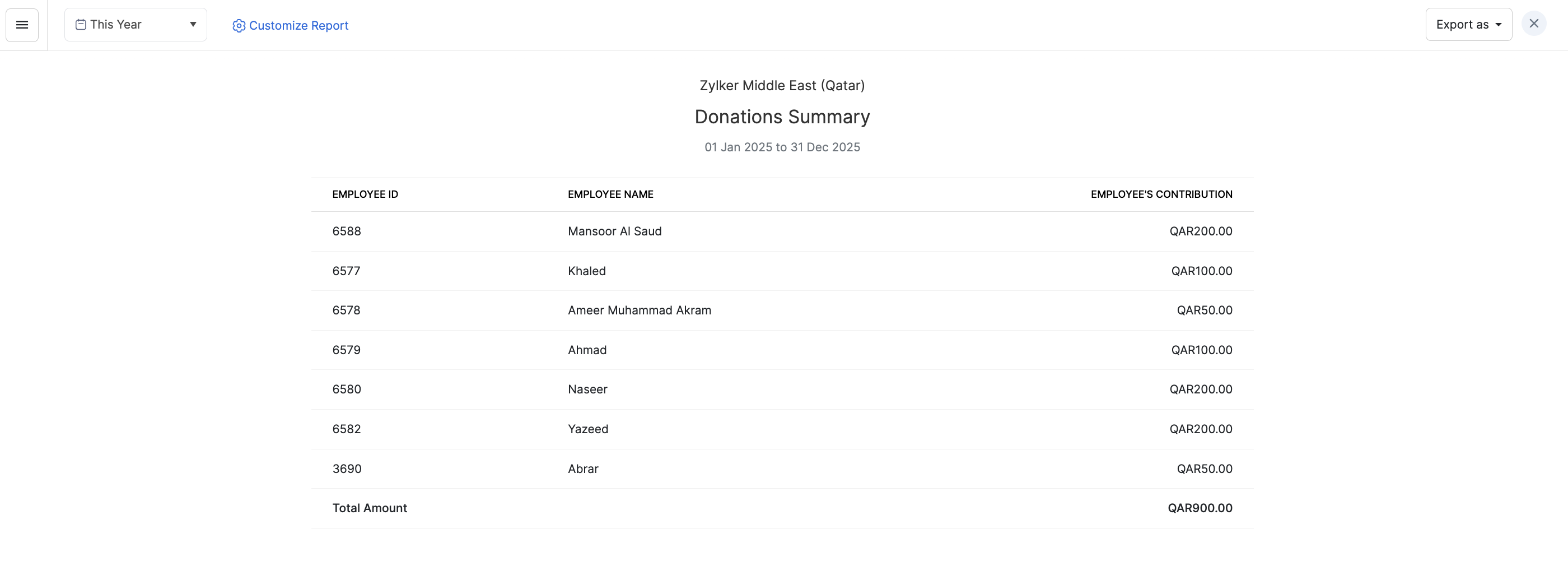1568x575 pixels.
Task: Click the calendar icon beside This Year
Action: (80, 25)
